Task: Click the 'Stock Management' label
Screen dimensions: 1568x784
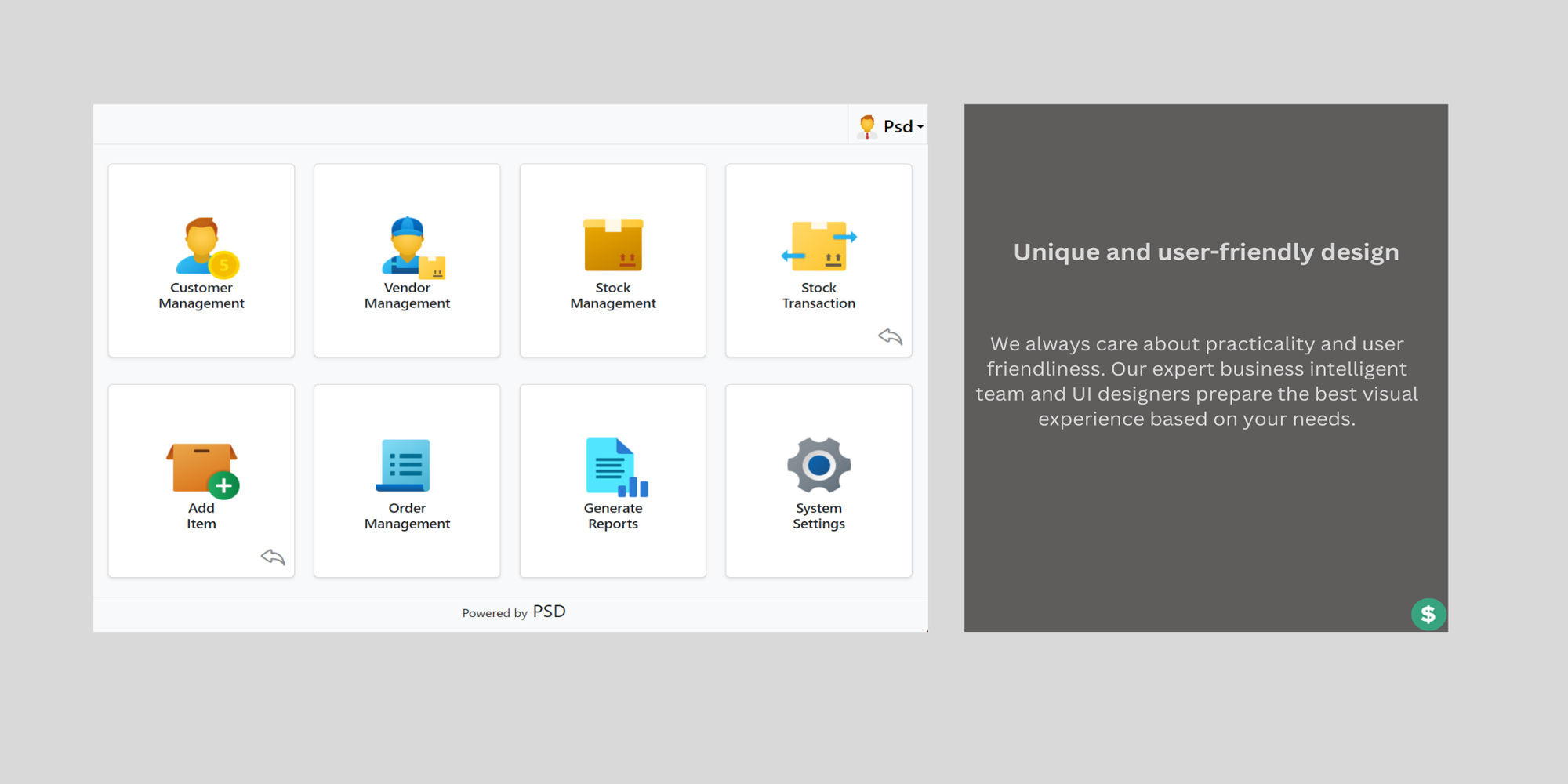Action: point(613,296)
